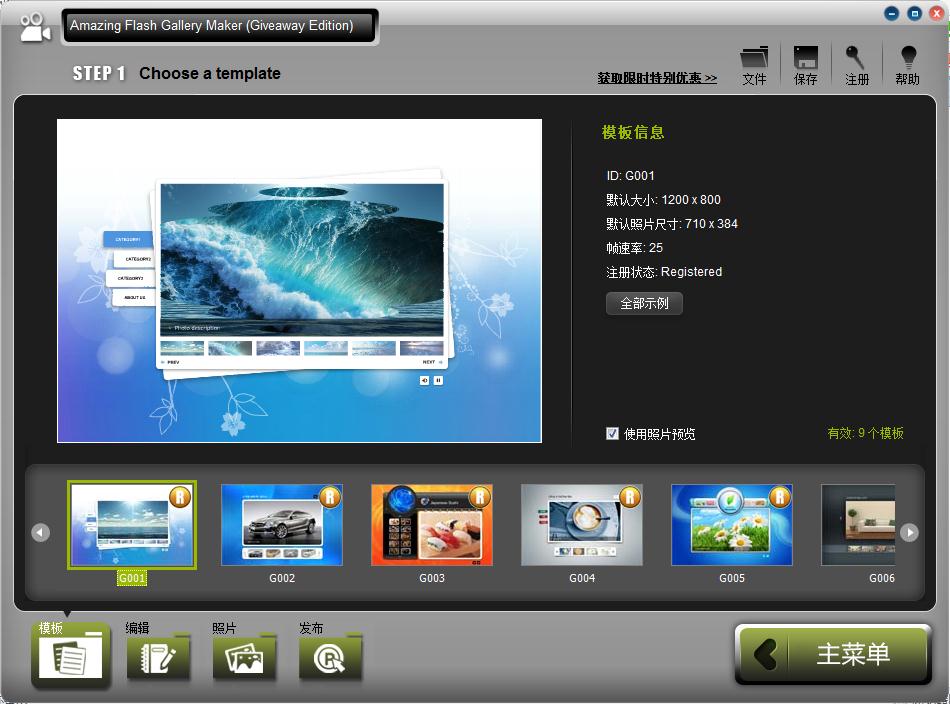Click the 帮助 (Help) lightbulb icon

[x=908, y=65]
